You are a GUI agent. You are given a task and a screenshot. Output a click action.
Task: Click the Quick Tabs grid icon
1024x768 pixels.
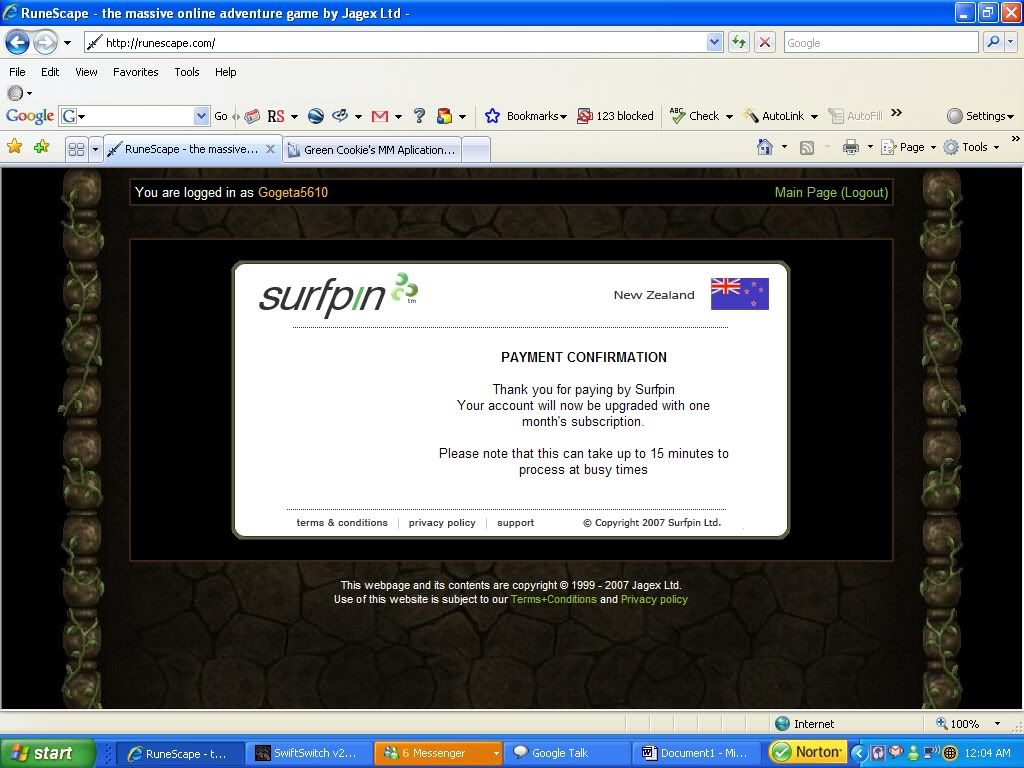tap(76, 150)
